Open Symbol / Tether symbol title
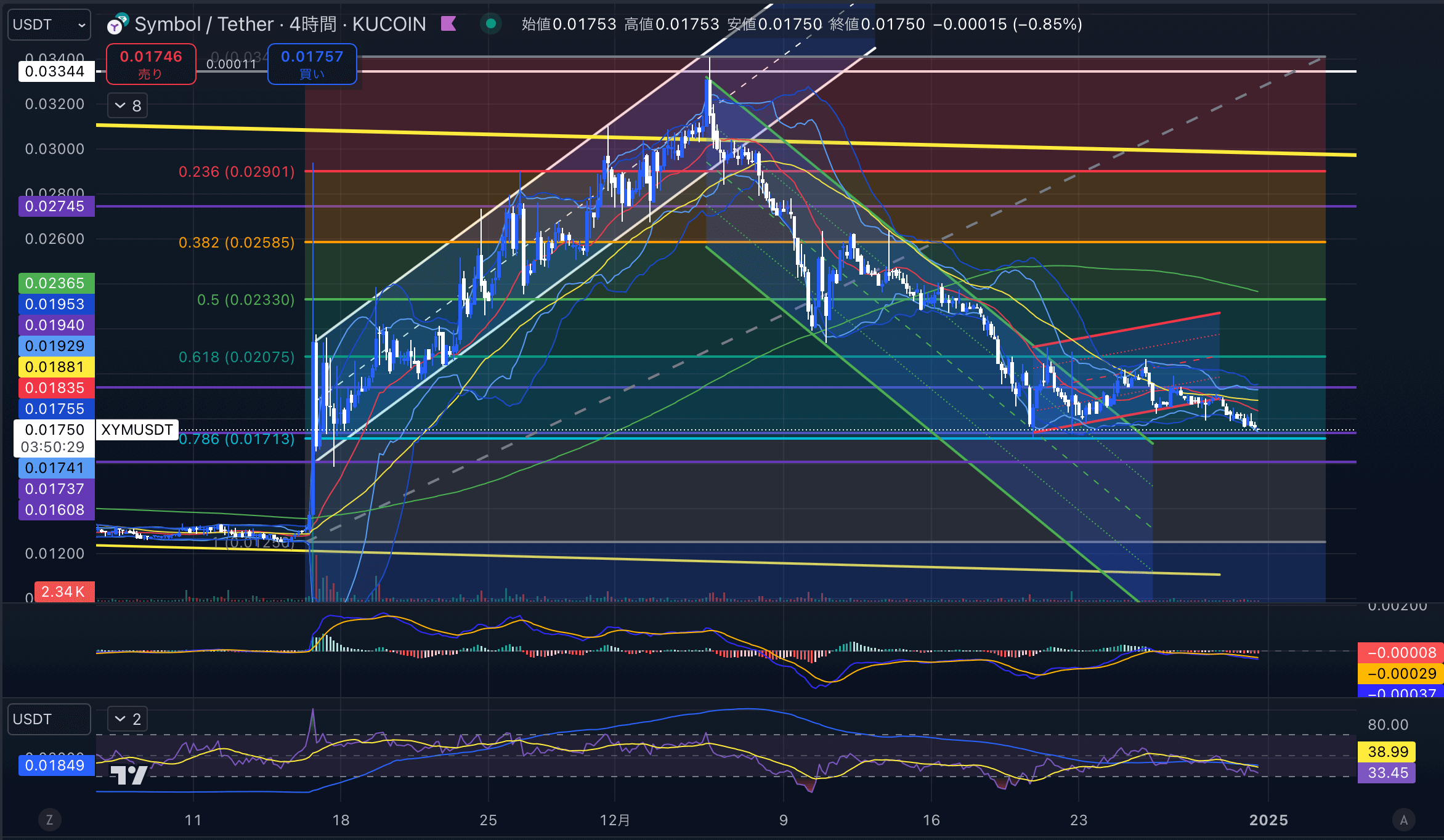 click(x=204, y=24)
